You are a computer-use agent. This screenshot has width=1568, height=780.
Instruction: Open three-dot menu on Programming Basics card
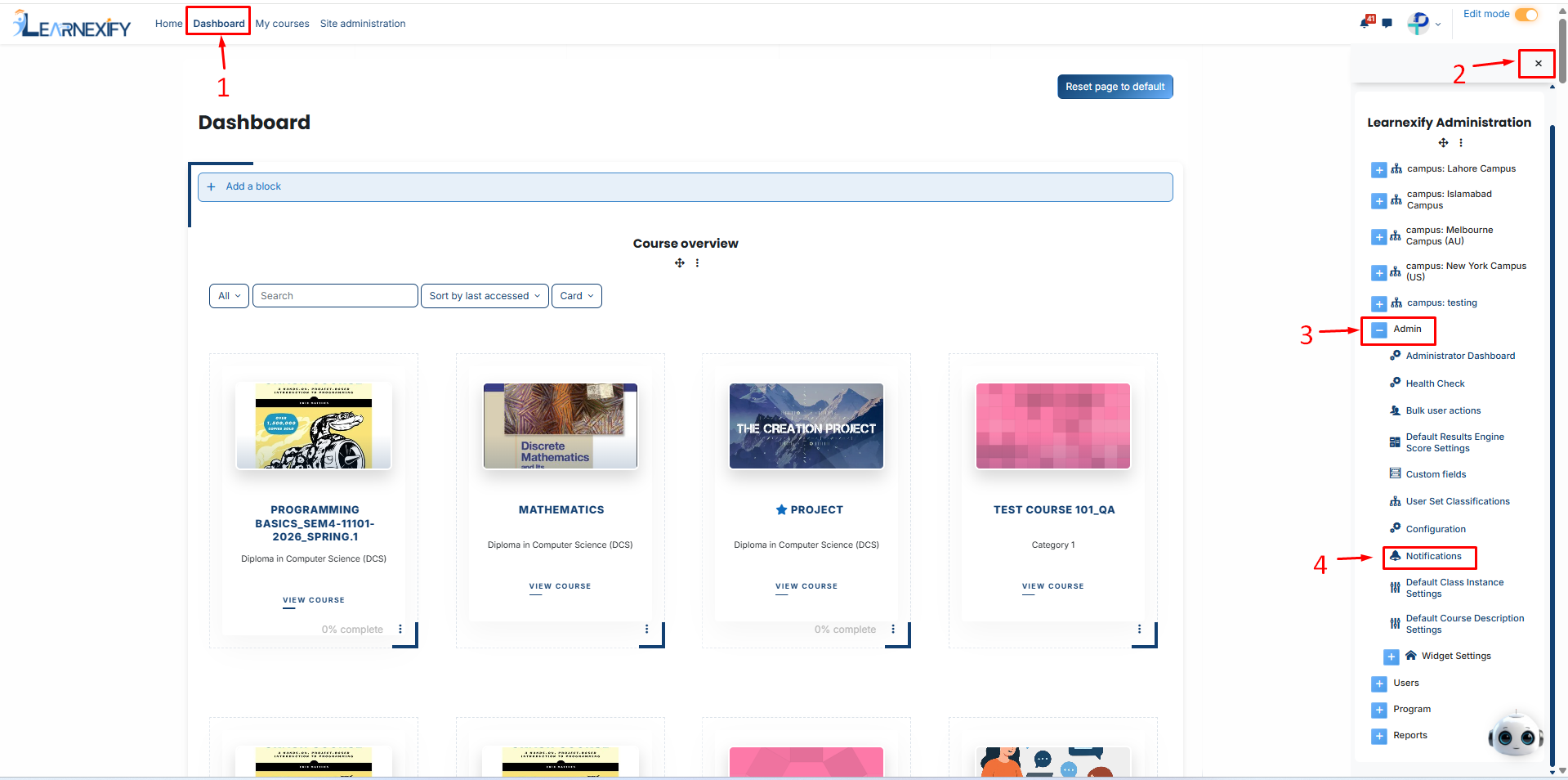tap(400, 629)
